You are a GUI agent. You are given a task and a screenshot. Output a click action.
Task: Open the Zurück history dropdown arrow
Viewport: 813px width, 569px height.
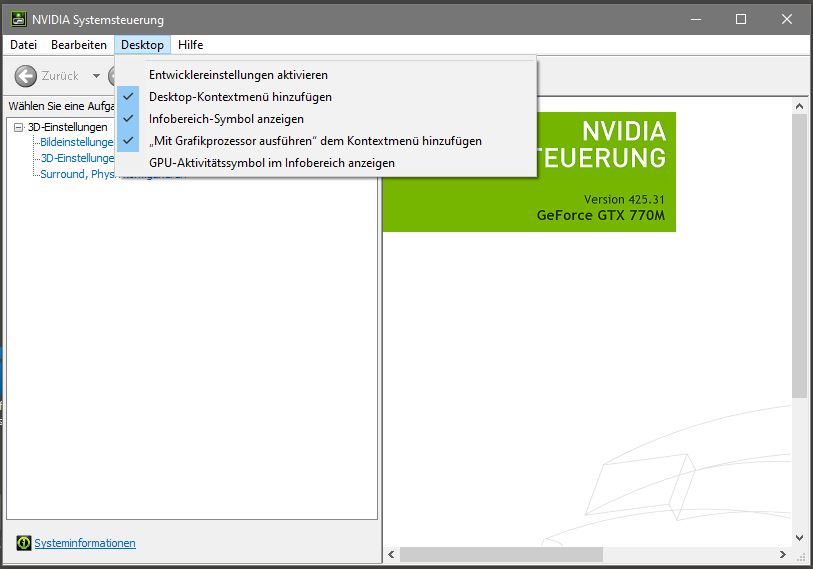click(96, 76)
